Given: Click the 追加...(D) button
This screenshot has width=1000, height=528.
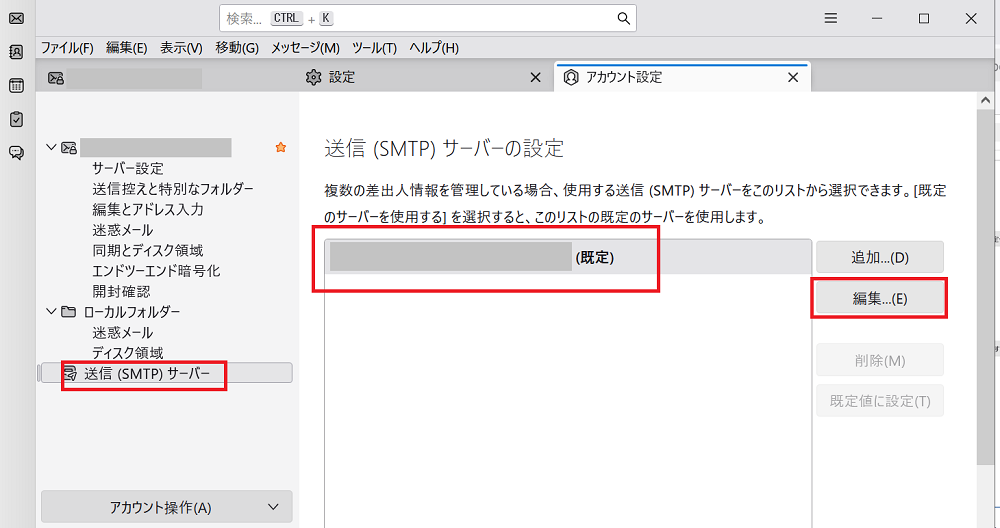Looking at the screenshot, I should pos(879,257).
